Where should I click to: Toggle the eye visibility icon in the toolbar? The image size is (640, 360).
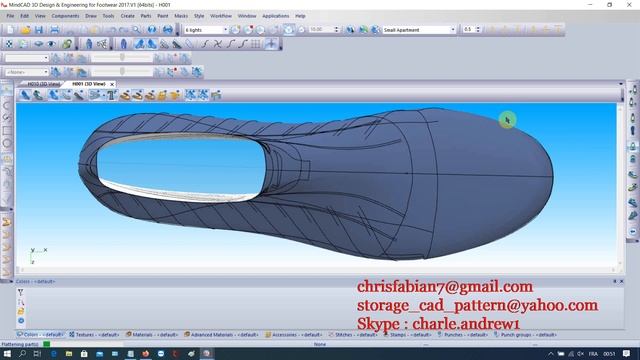point(51,44)
